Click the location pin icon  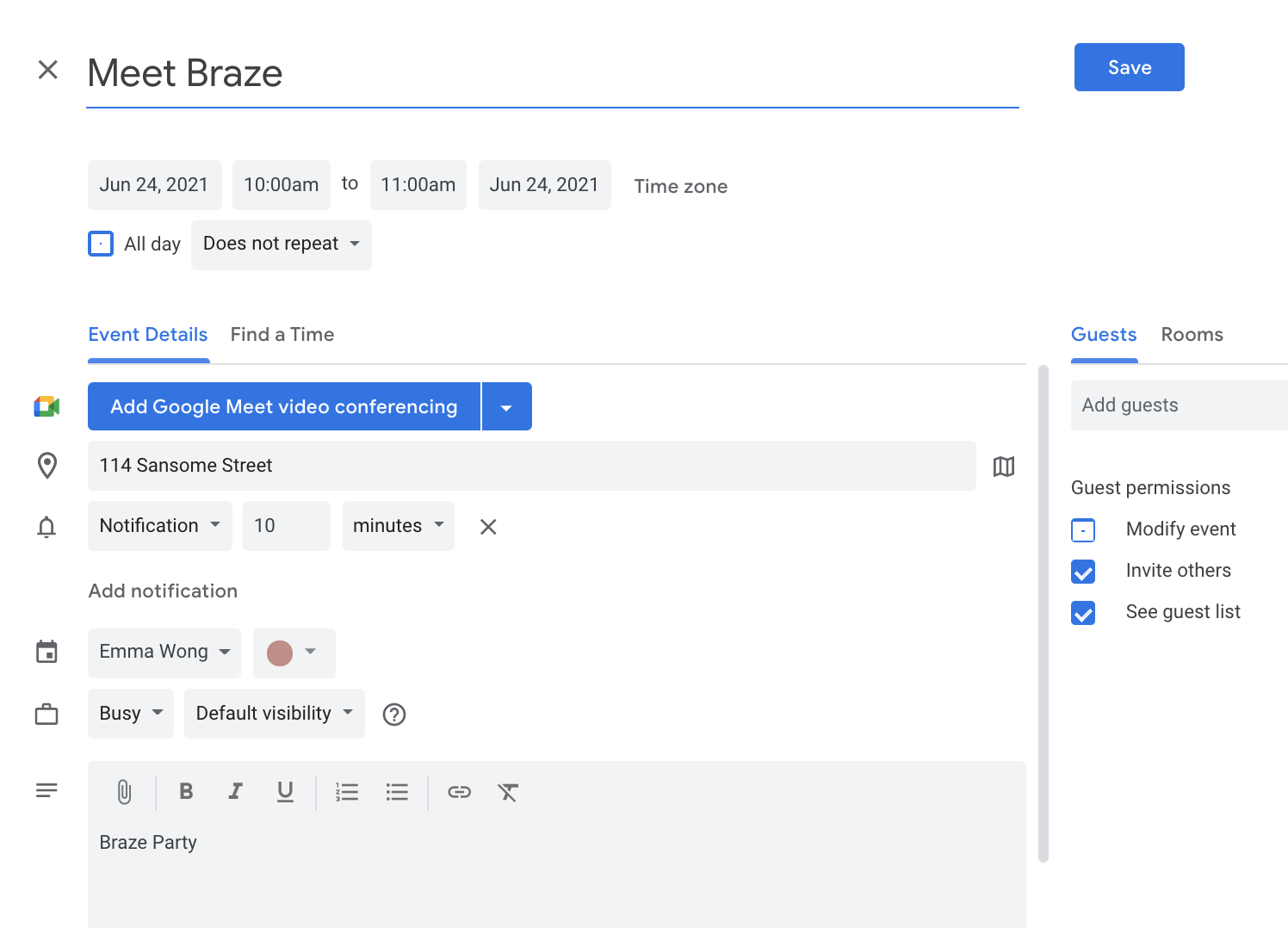tap(47, 466)
